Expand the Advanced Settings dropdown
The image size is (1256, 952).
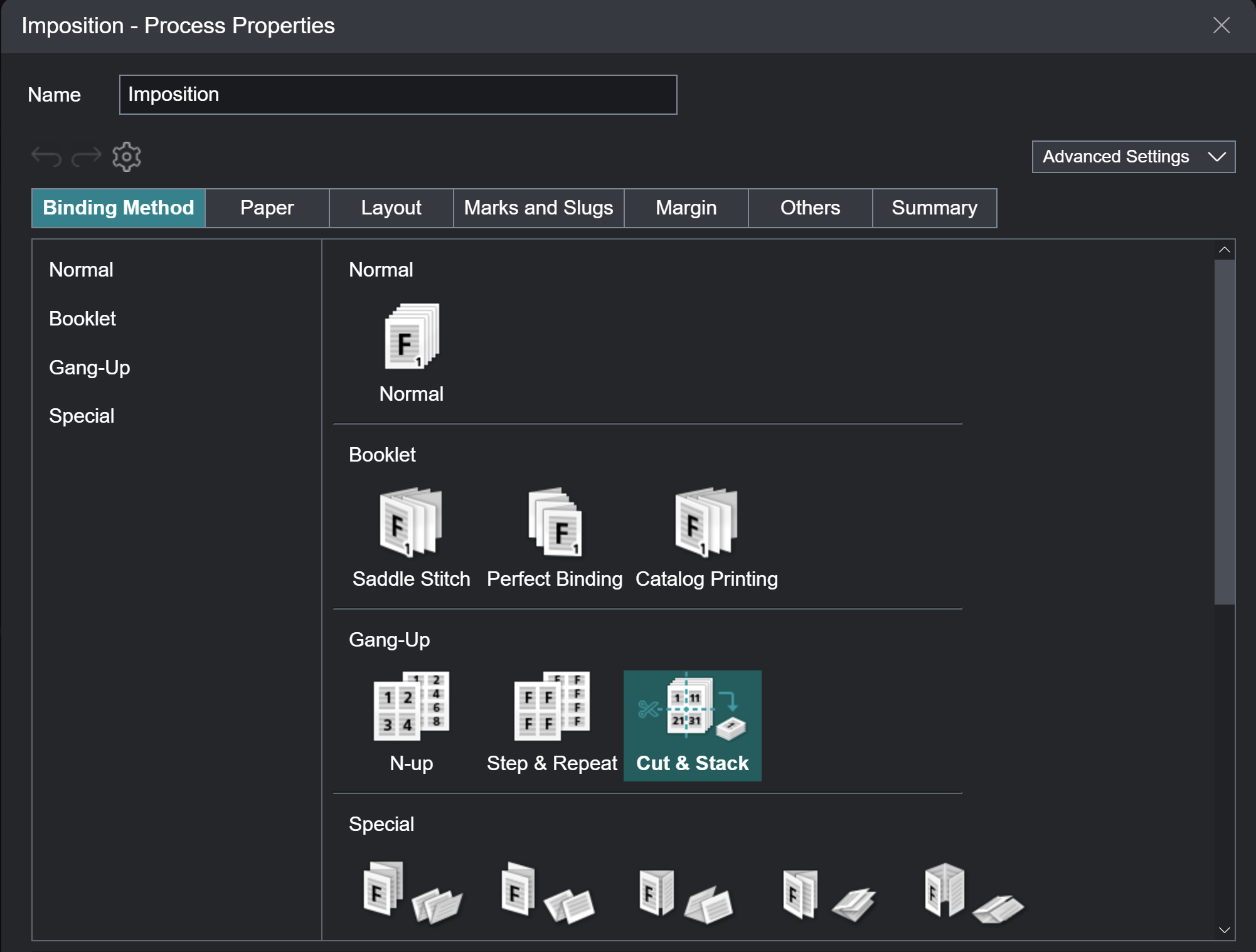point(1133,157)
